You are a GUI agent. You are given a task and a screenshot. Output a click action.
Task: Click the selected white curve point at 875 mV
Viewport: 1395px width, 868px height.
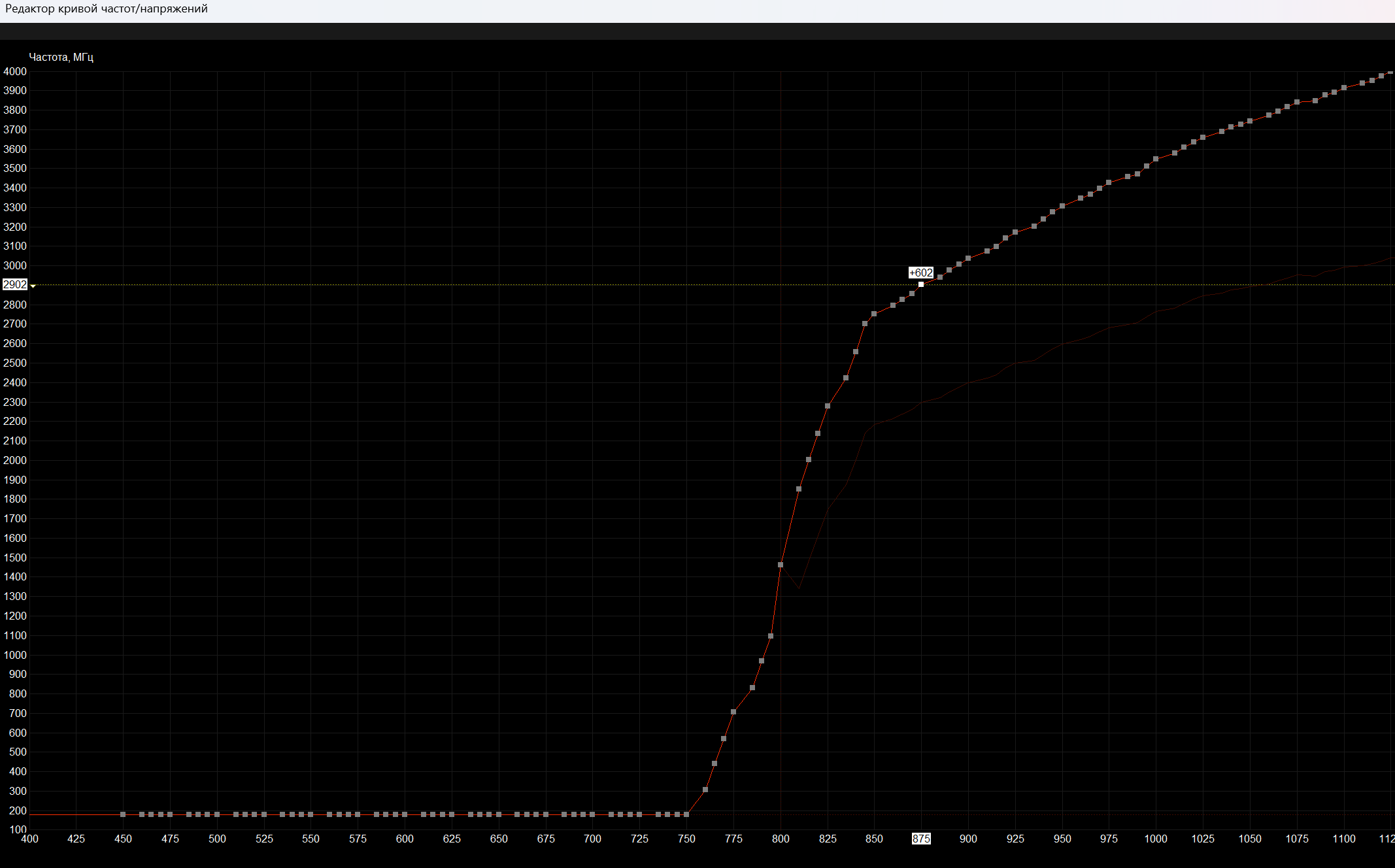point(921,284)
